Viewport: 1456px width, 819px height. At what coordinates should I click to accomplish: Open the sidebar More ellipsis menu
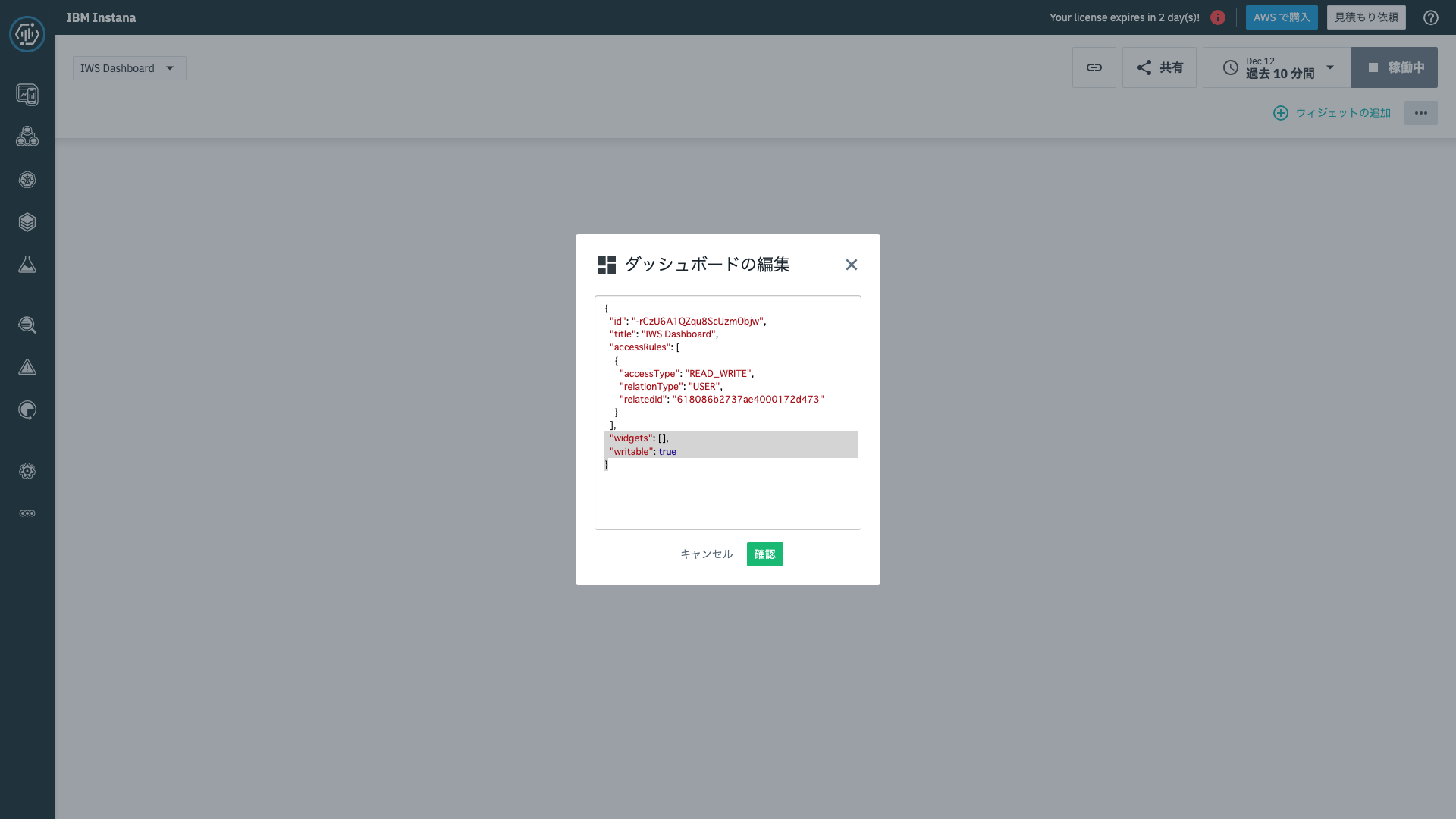click(x=27, y=513)
